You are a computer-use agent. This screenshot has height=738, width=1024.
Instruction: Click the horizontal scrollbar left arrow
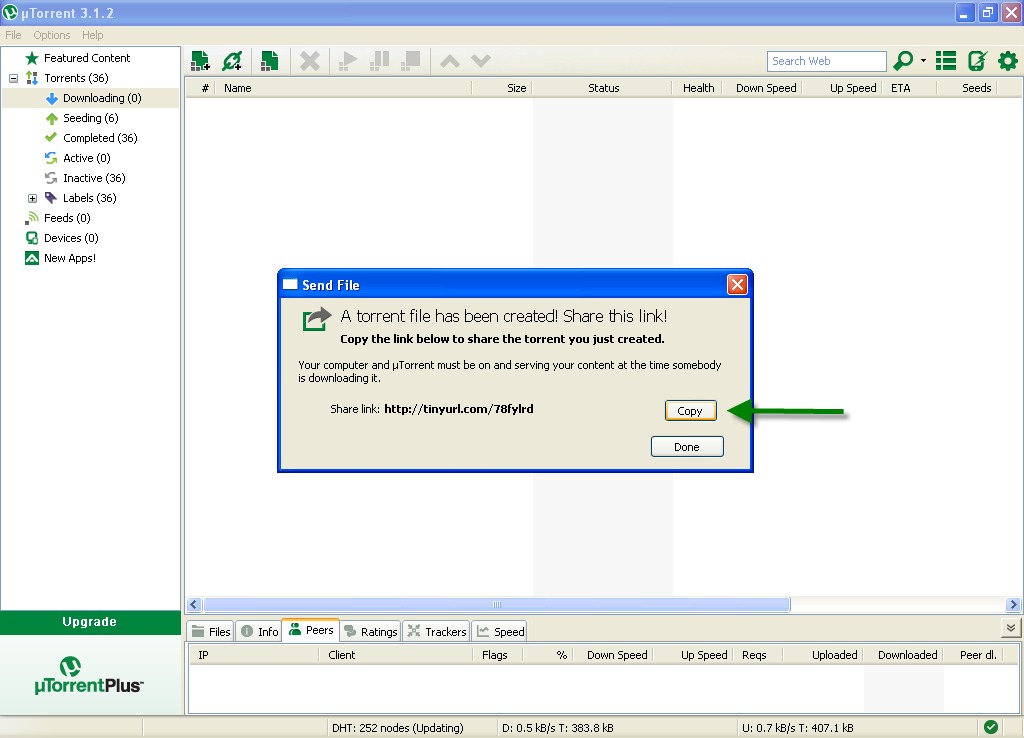click(x=194, y=605)
